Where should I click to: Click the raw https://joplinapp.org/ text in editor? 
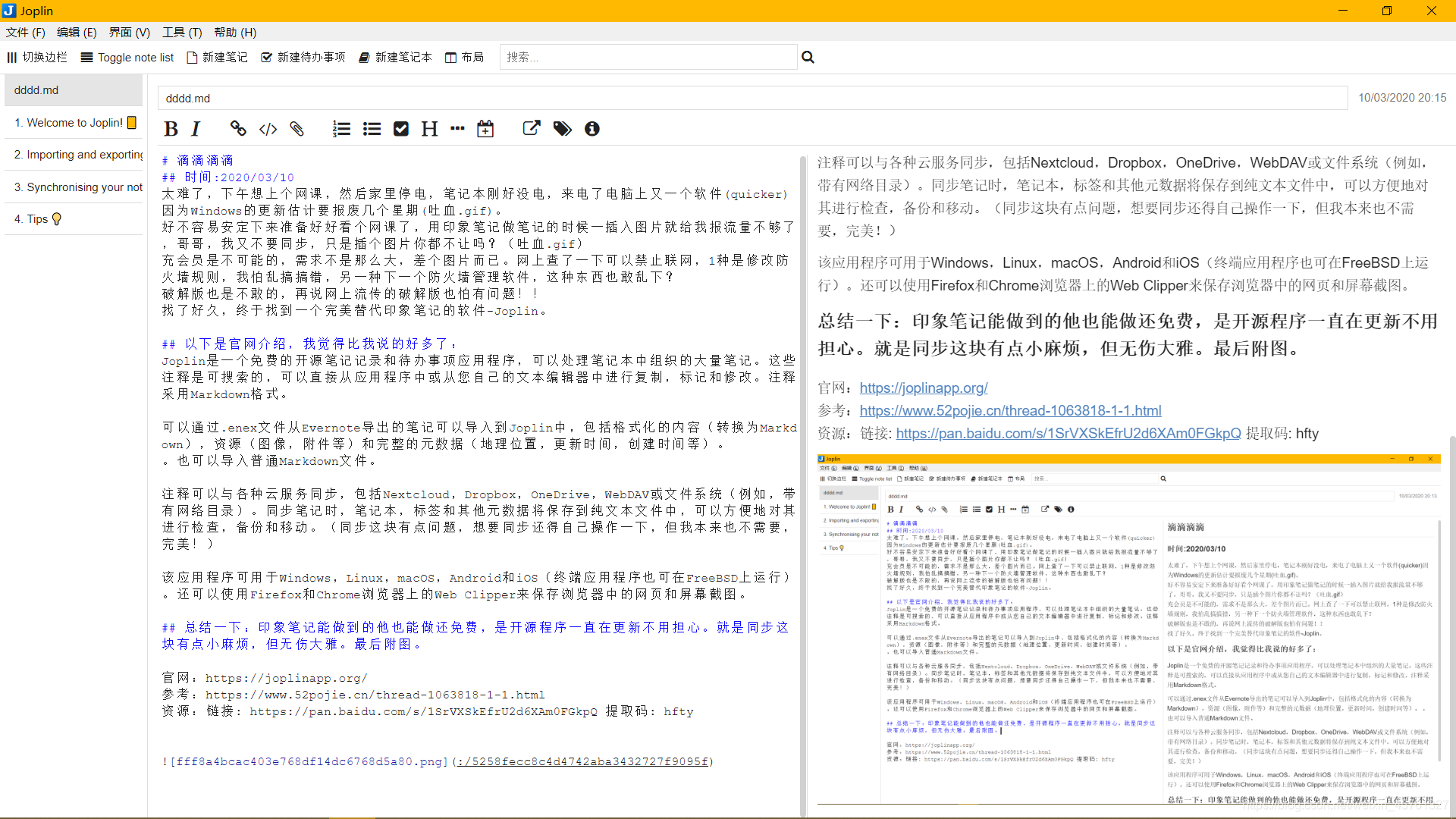(286, 678)
